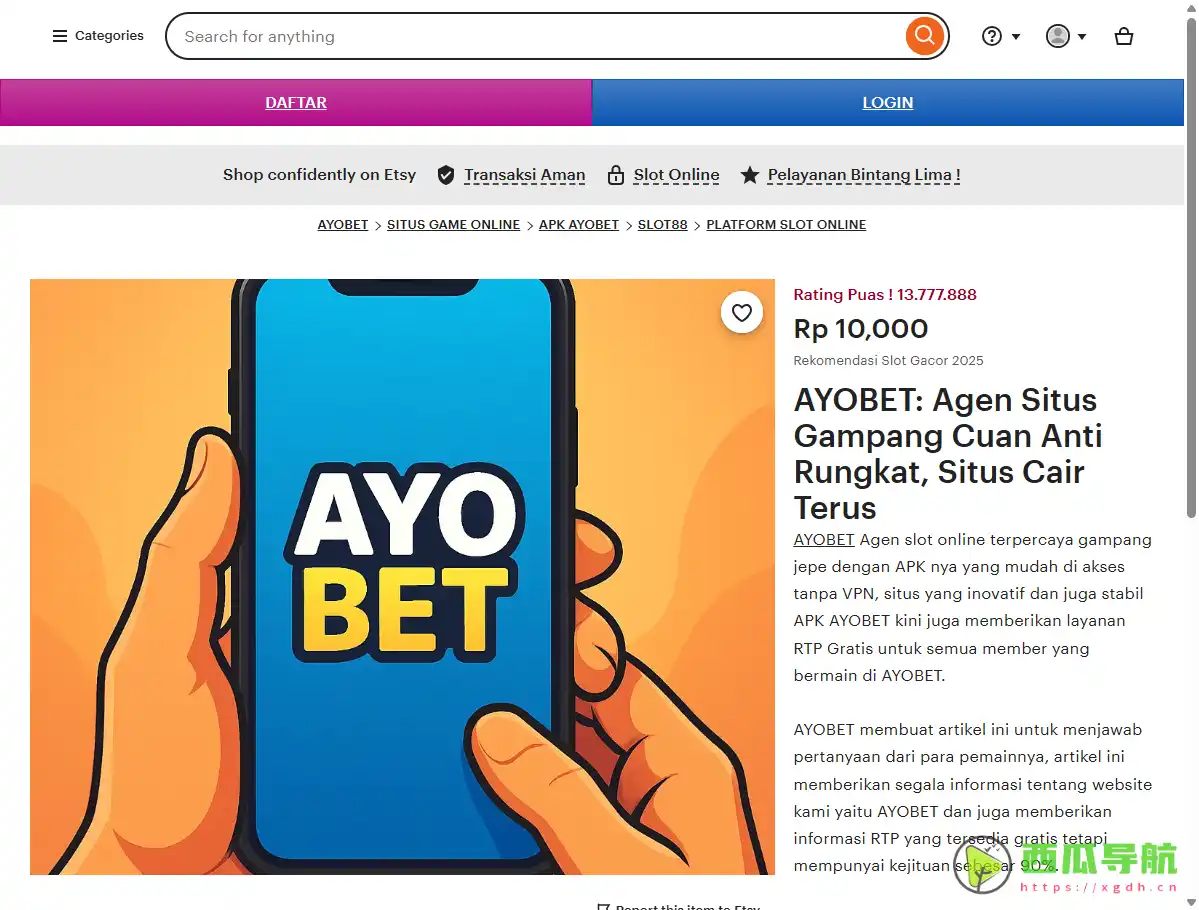Click the help question mark icon
Screen dimensions: 1199x910
[x=992, y=36]
